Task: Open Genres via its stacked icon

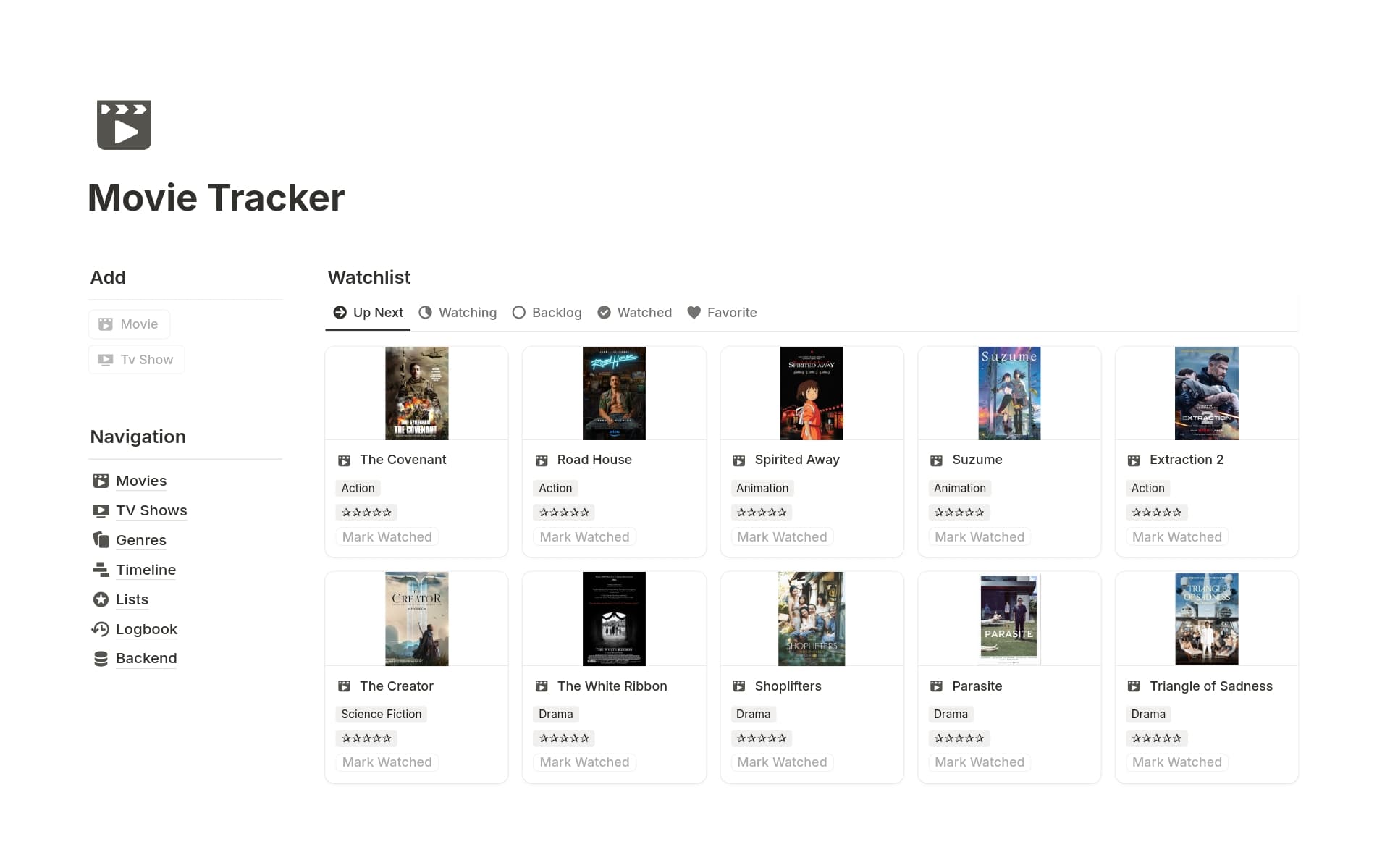Action: [x=101, y=540]
